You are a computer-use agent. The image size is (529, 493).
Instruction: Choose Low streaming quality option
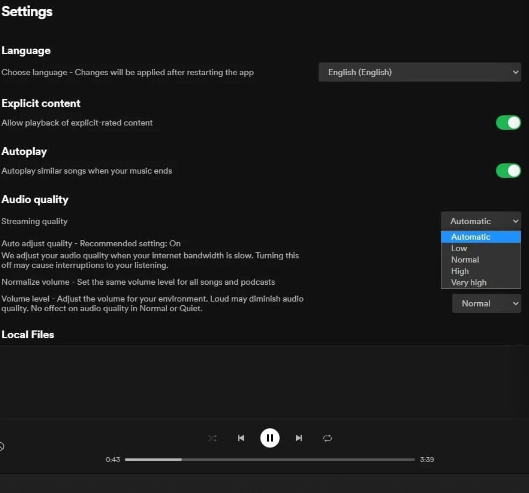click(x=481, y=248)
